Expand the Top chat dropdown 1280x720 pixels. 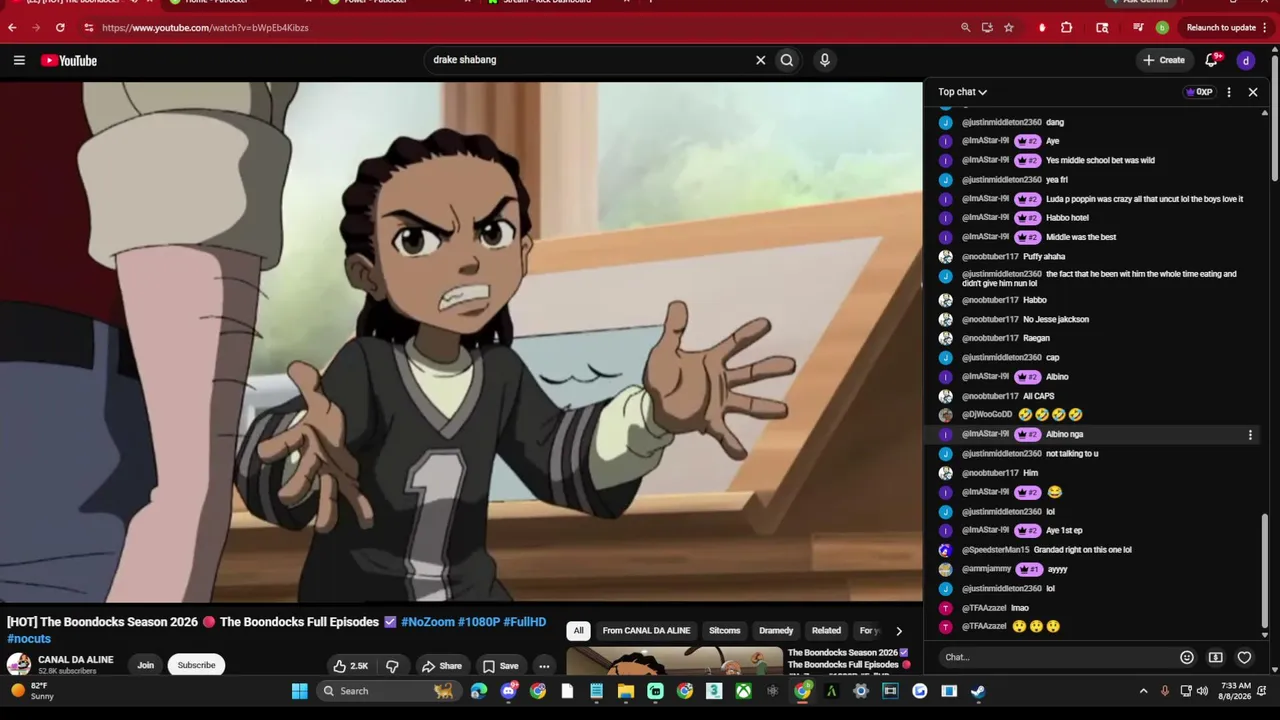tap(962, 92)
